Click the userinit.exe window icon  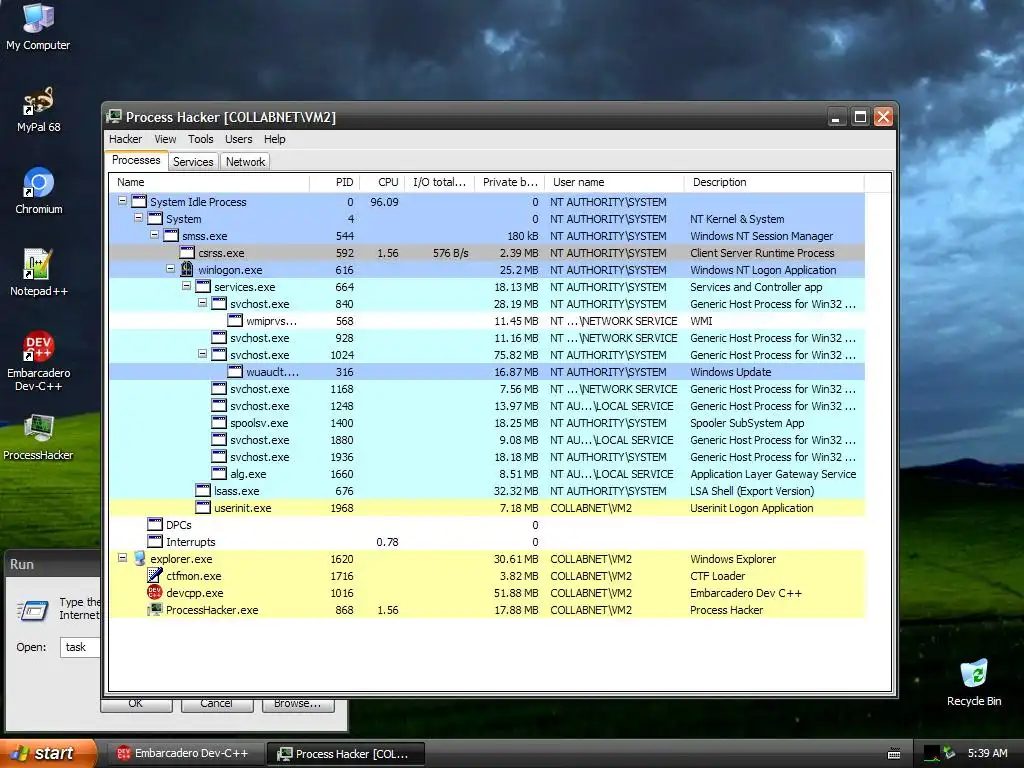[x=203, y=507]
